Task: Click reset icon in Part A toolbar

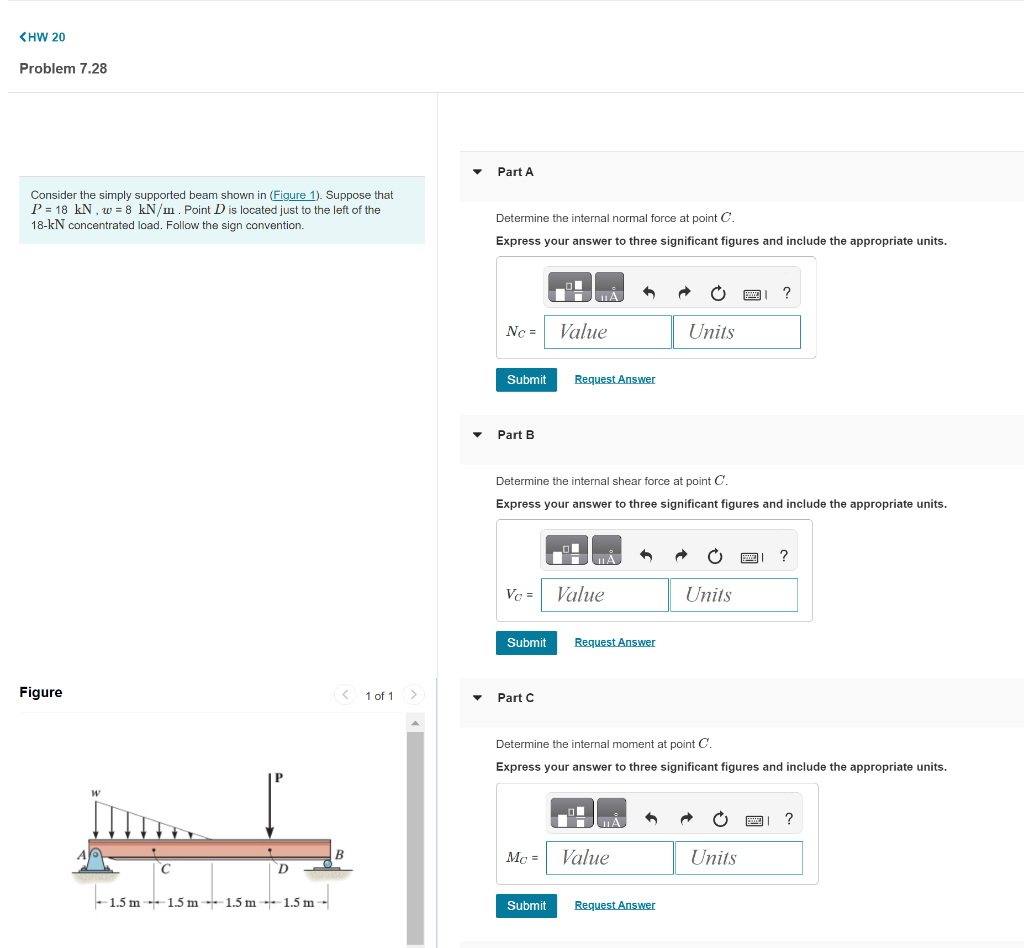Action: click(718, 293)
